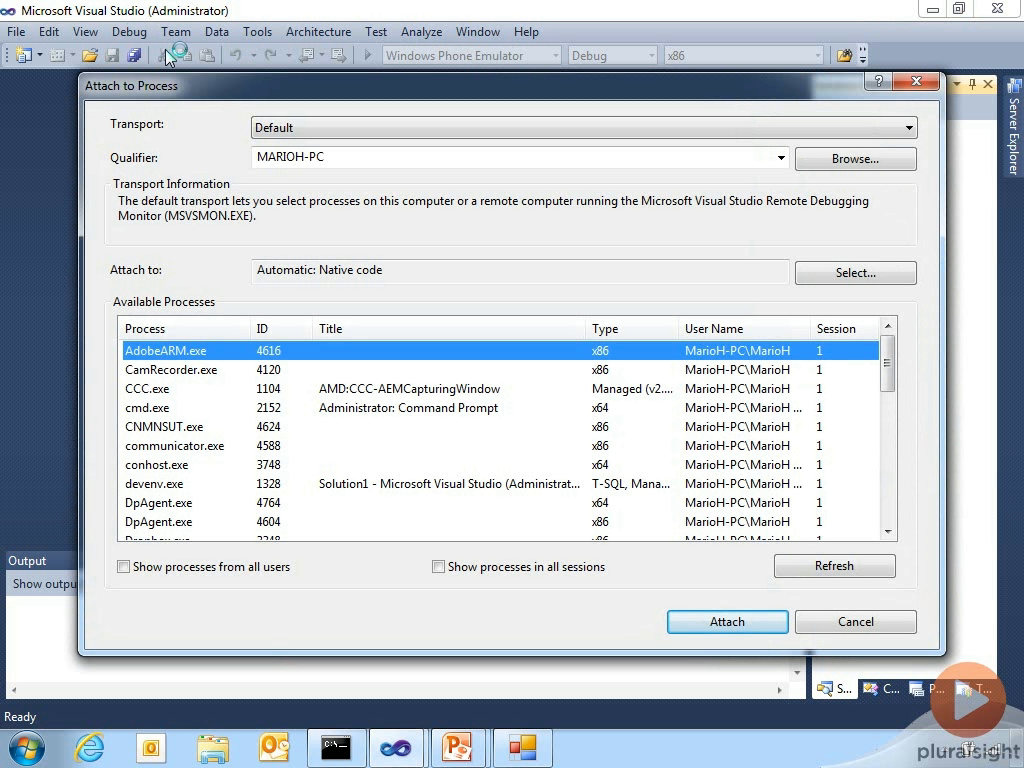Viewport: 1024px width, 768px height.
Task: Switch to Visual Studio taskbar icon
Action: (396, 748)
